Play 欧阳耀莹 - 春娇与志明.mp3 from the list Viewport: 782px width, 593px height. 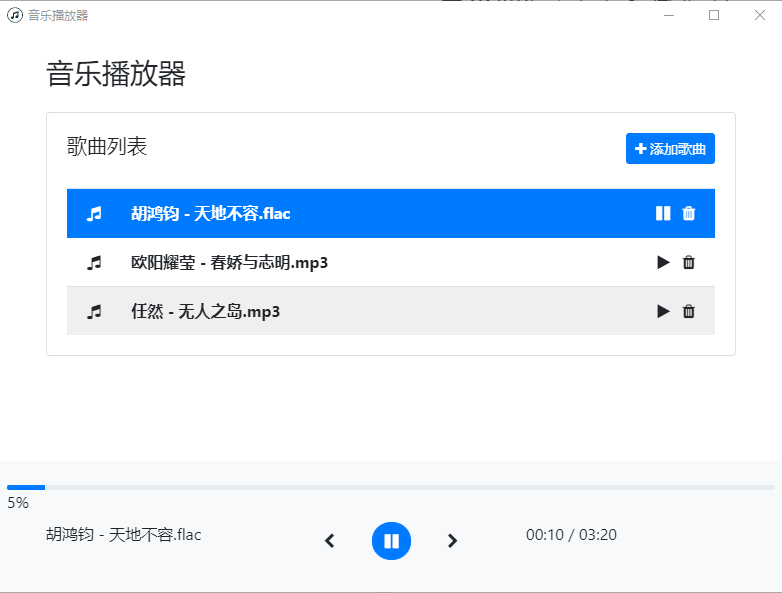click(x=663, y=262)
